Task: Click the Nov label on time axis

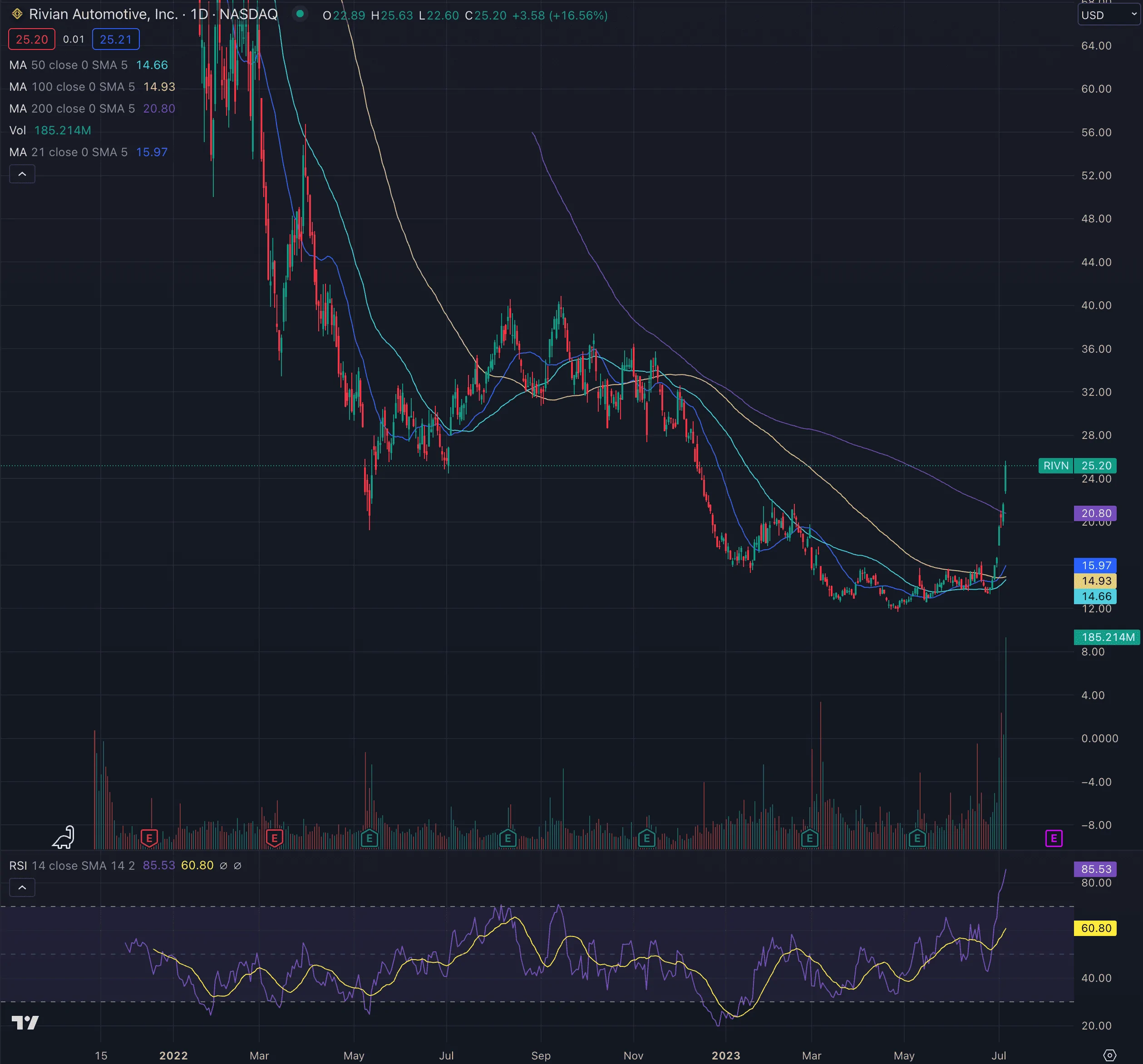Action: (x=633, y=1055)
